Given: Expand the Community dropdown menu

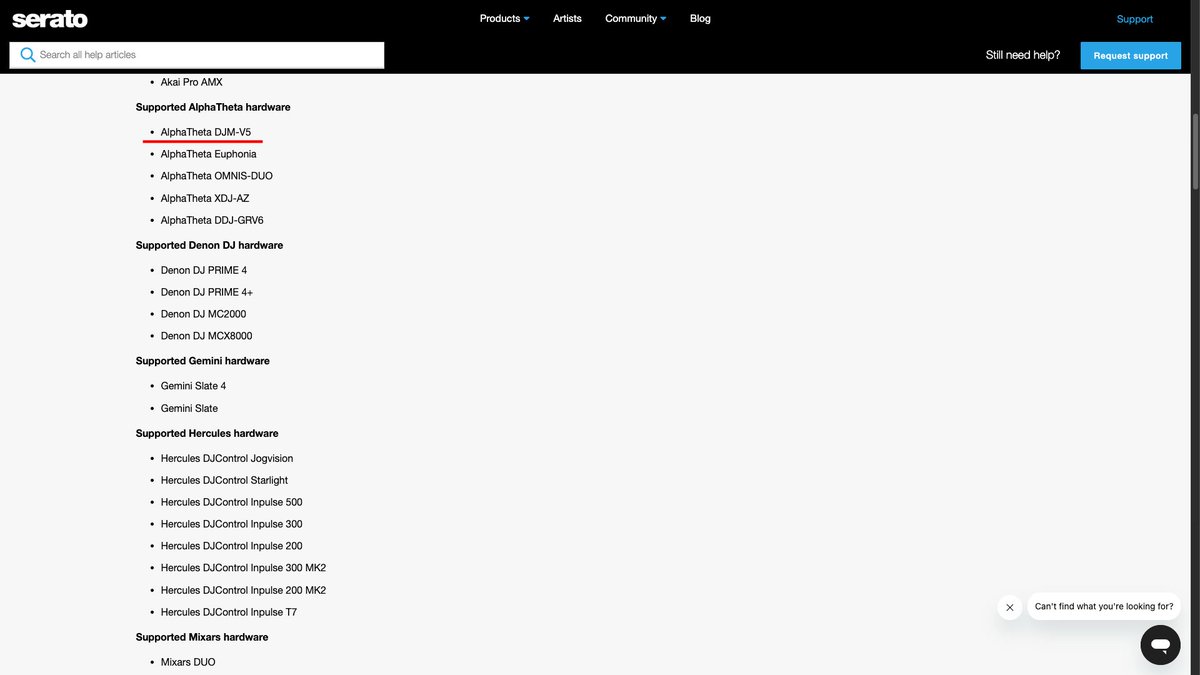Looking at the screenshot, I should [x=636, y=18].
